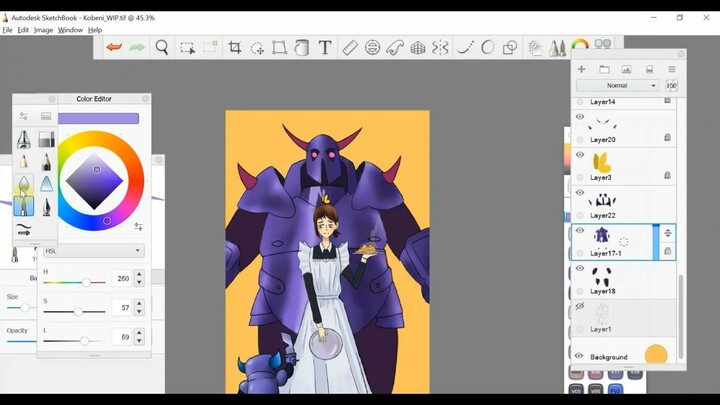
Task: Enable the French Curve guide
Action: click(x=394, y=47)
